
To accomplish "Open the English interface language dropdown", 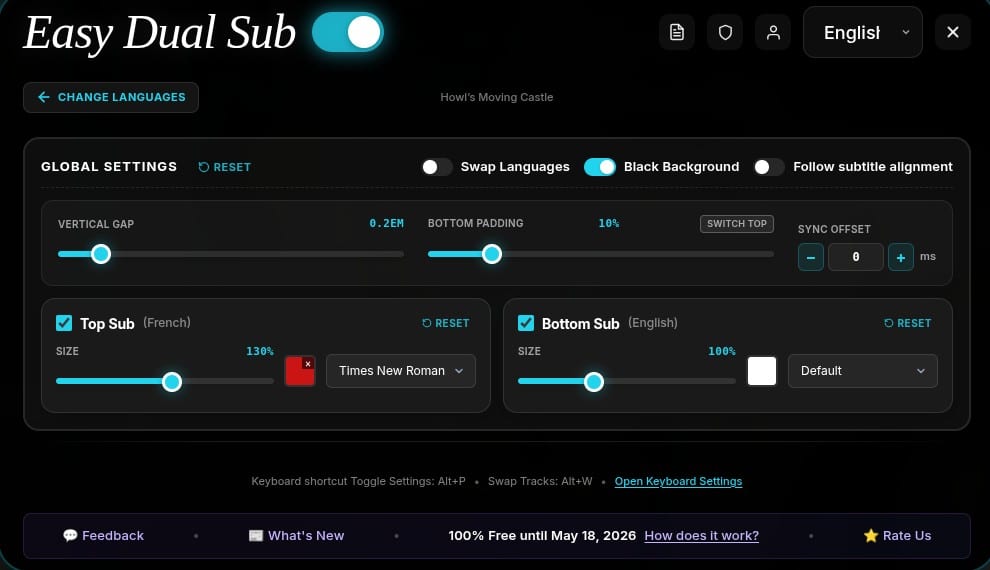I will point(862,32).
